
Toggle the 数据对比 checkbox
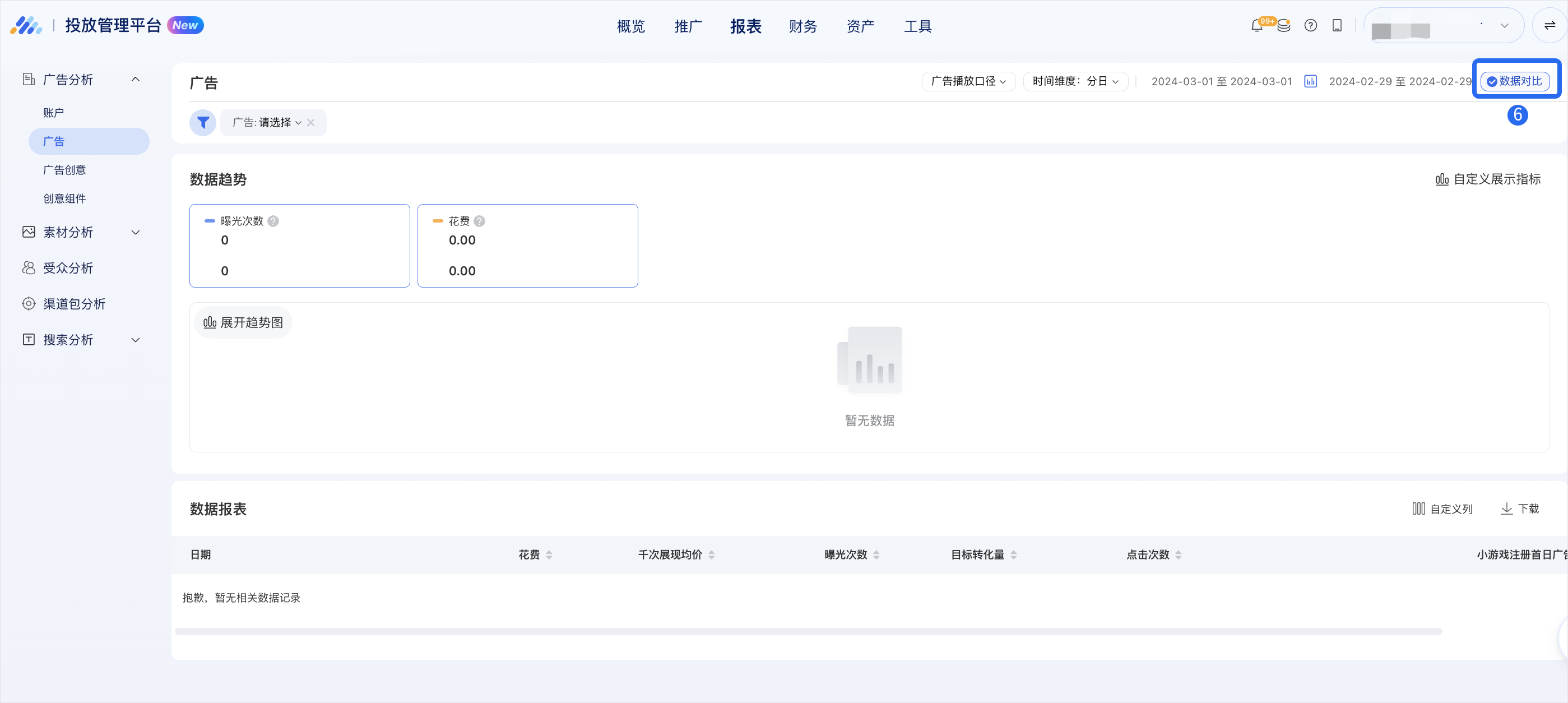point(1492,81)
